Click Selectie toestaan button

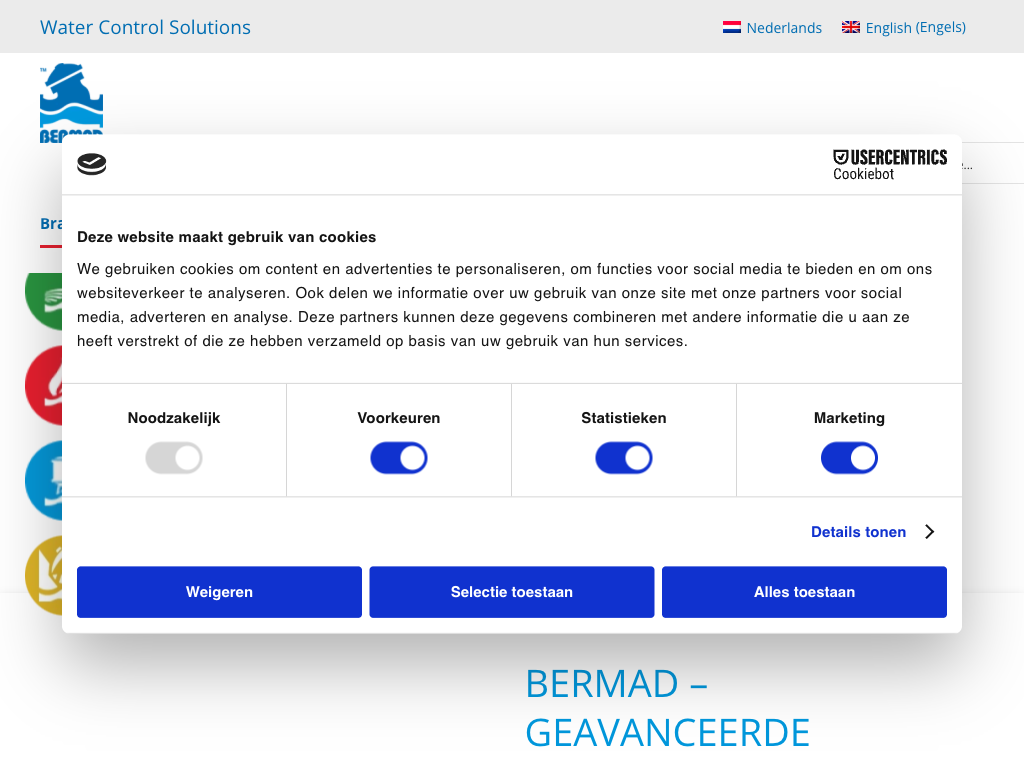pos(512,592)
